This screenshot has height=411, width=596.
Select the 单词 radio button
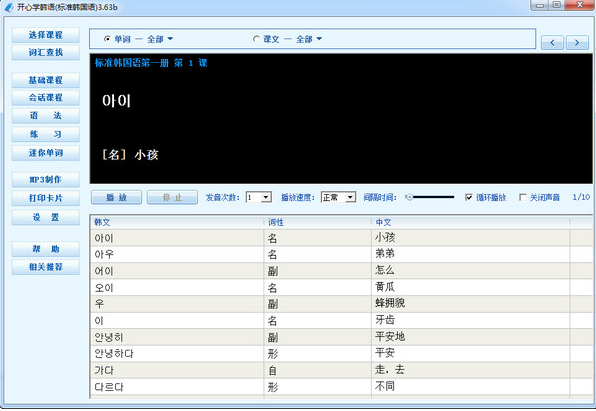click(107, 39)
